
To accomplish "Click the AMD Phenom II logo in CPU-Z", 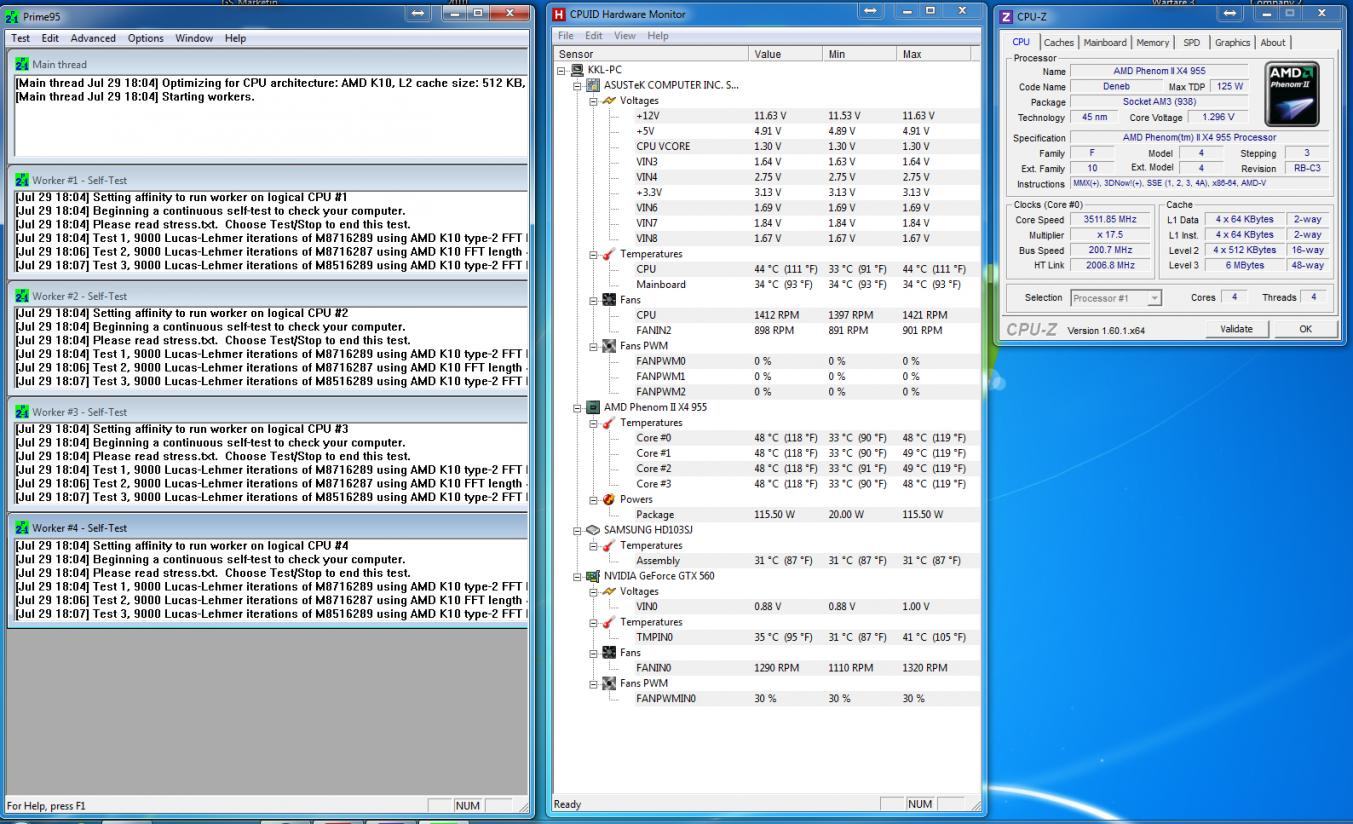I will (x=1292, y=92).
